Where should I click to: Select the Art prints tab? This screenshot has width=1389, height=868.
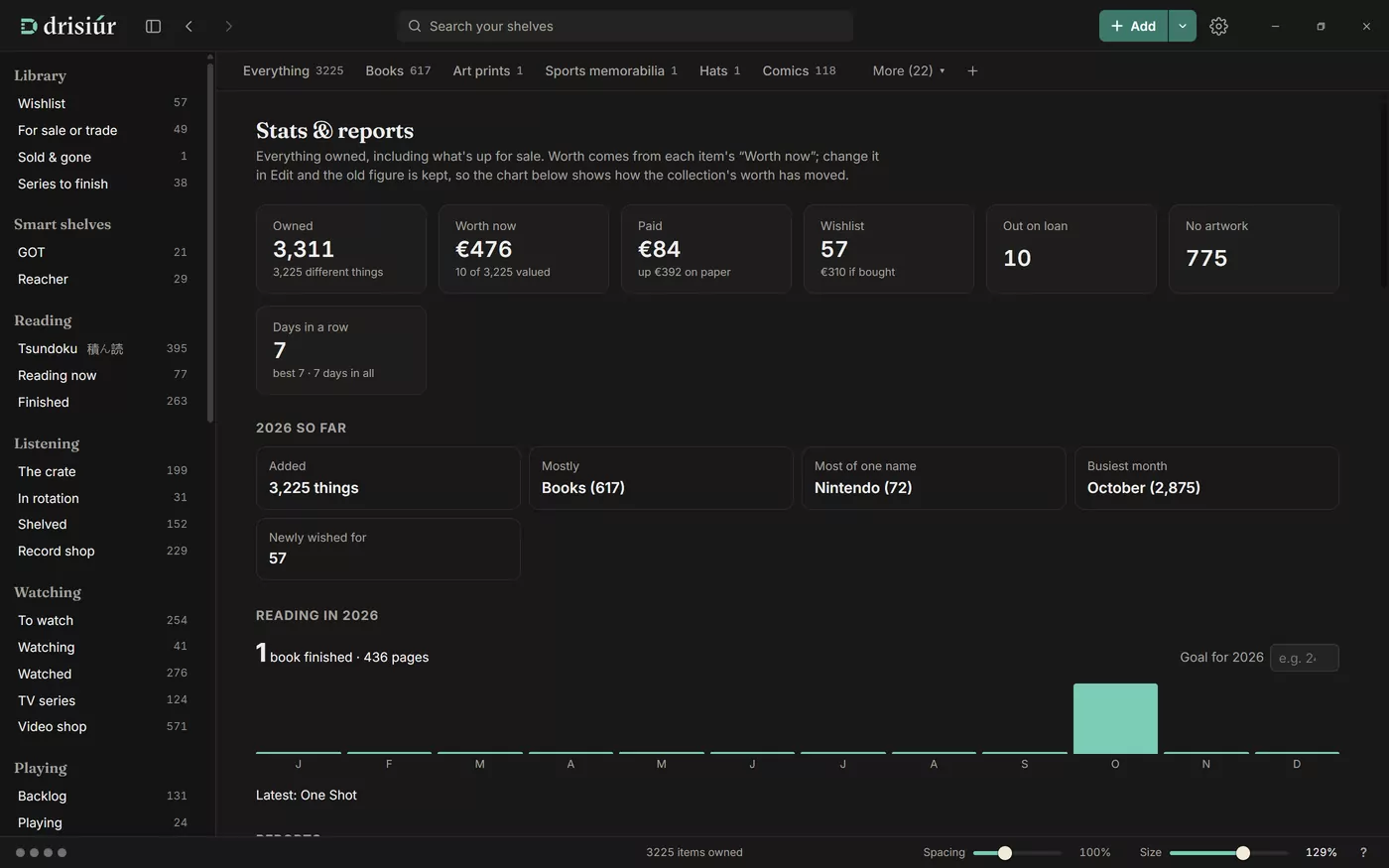click(x=488, y=70)
